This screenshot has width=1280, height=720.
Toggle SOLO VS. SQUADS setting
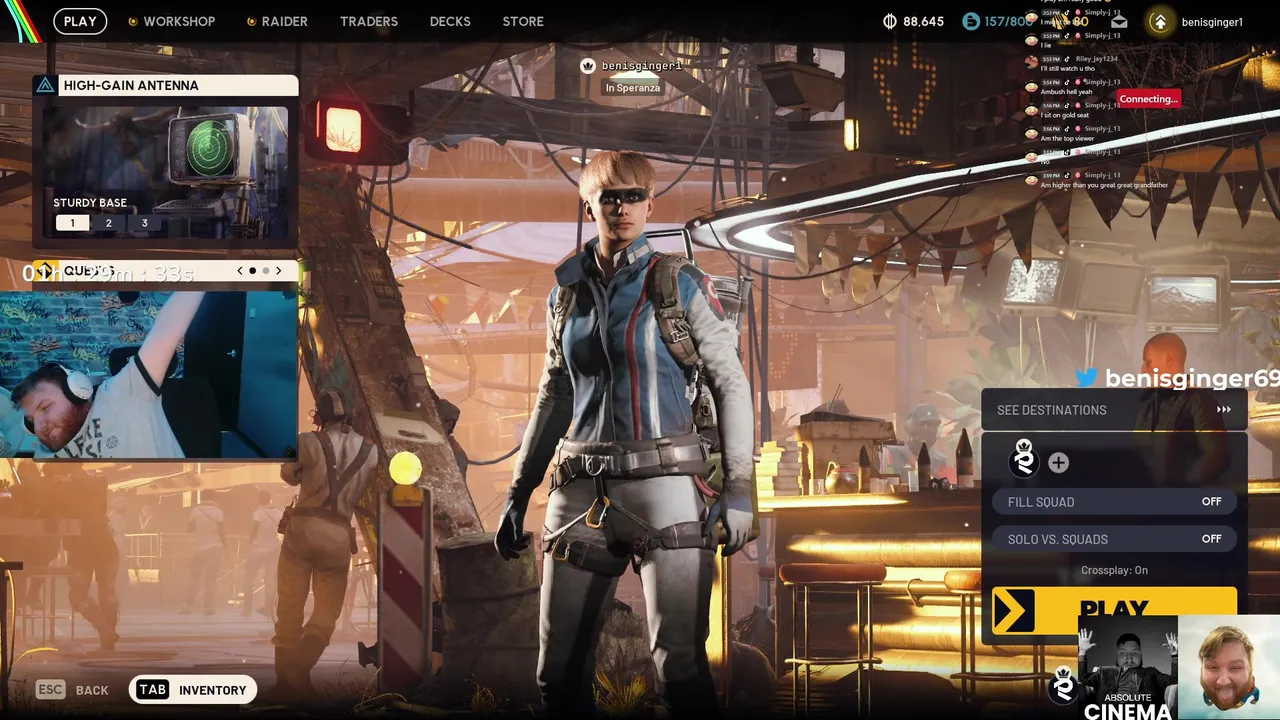[x=1114, y=539]
